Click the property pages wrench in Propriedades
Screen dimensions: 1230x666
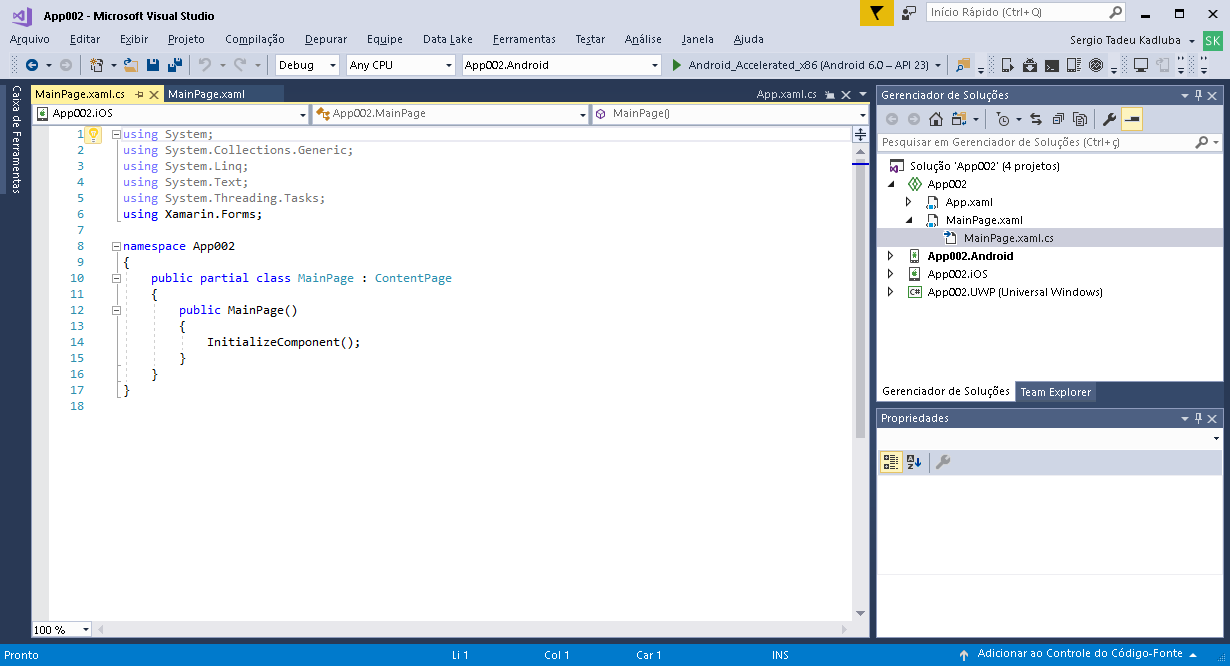[x=942, y=462]
